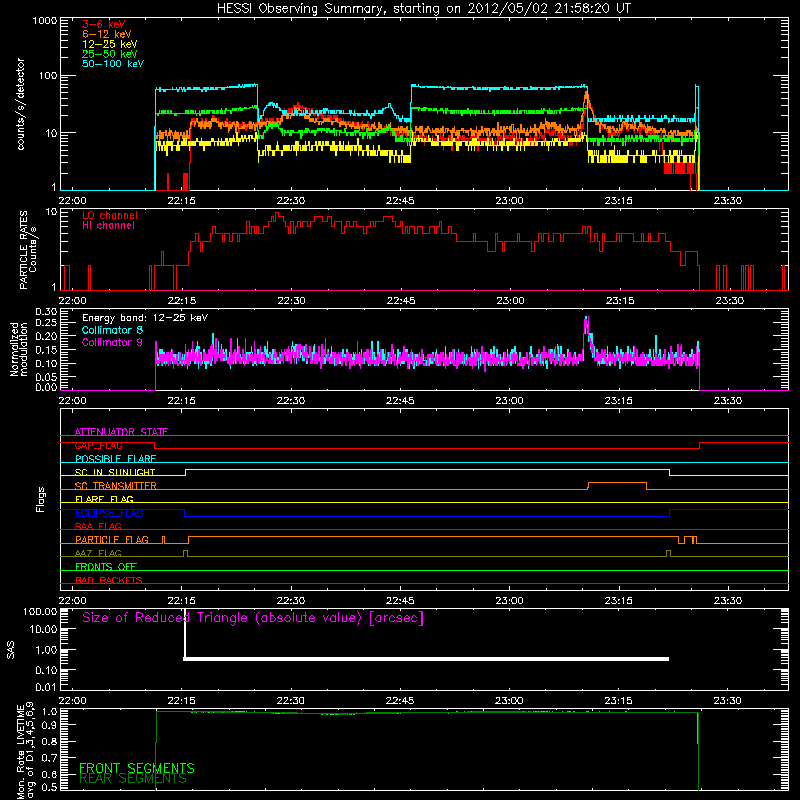The image size is (800, 800).
Task: Select the Collimator 8 legend label
Action: pyautogui.click(x=112, y=331)
